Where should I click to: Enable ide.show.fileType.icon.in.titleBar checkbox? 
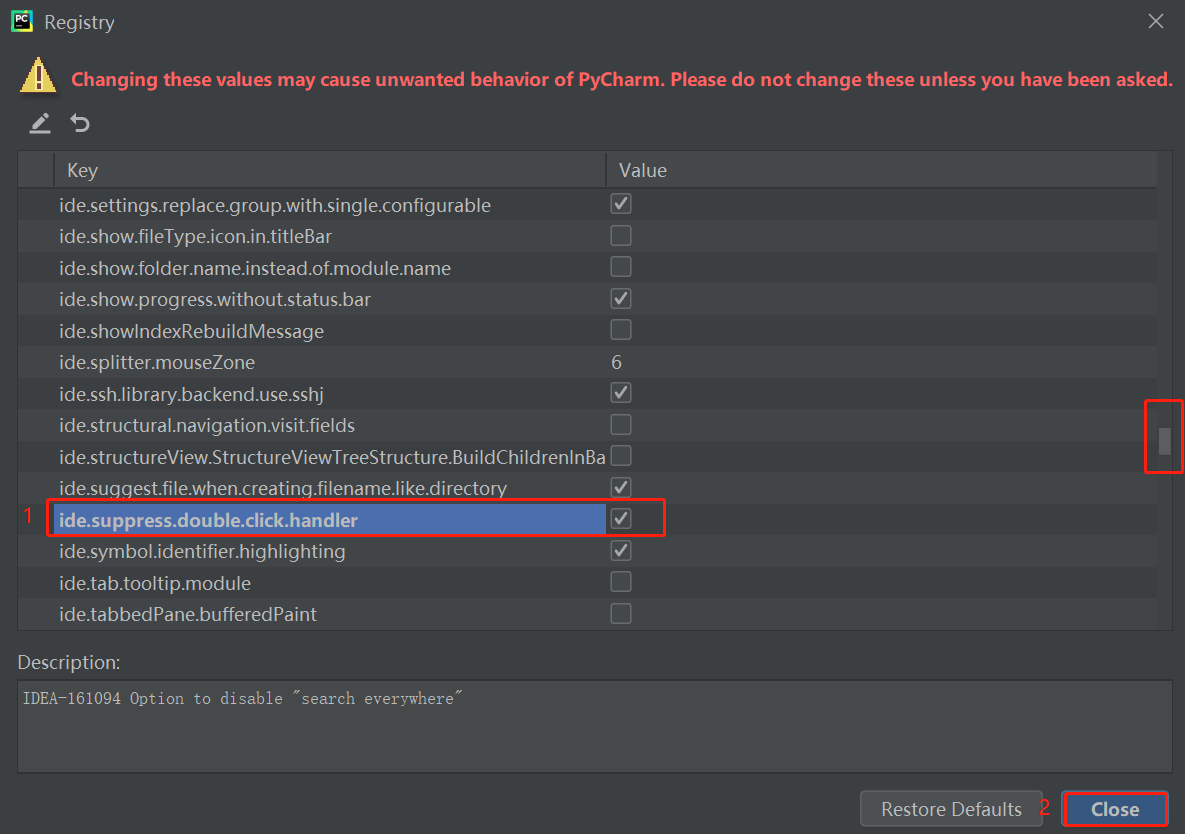pyautogui.click(x=620, y=236)
